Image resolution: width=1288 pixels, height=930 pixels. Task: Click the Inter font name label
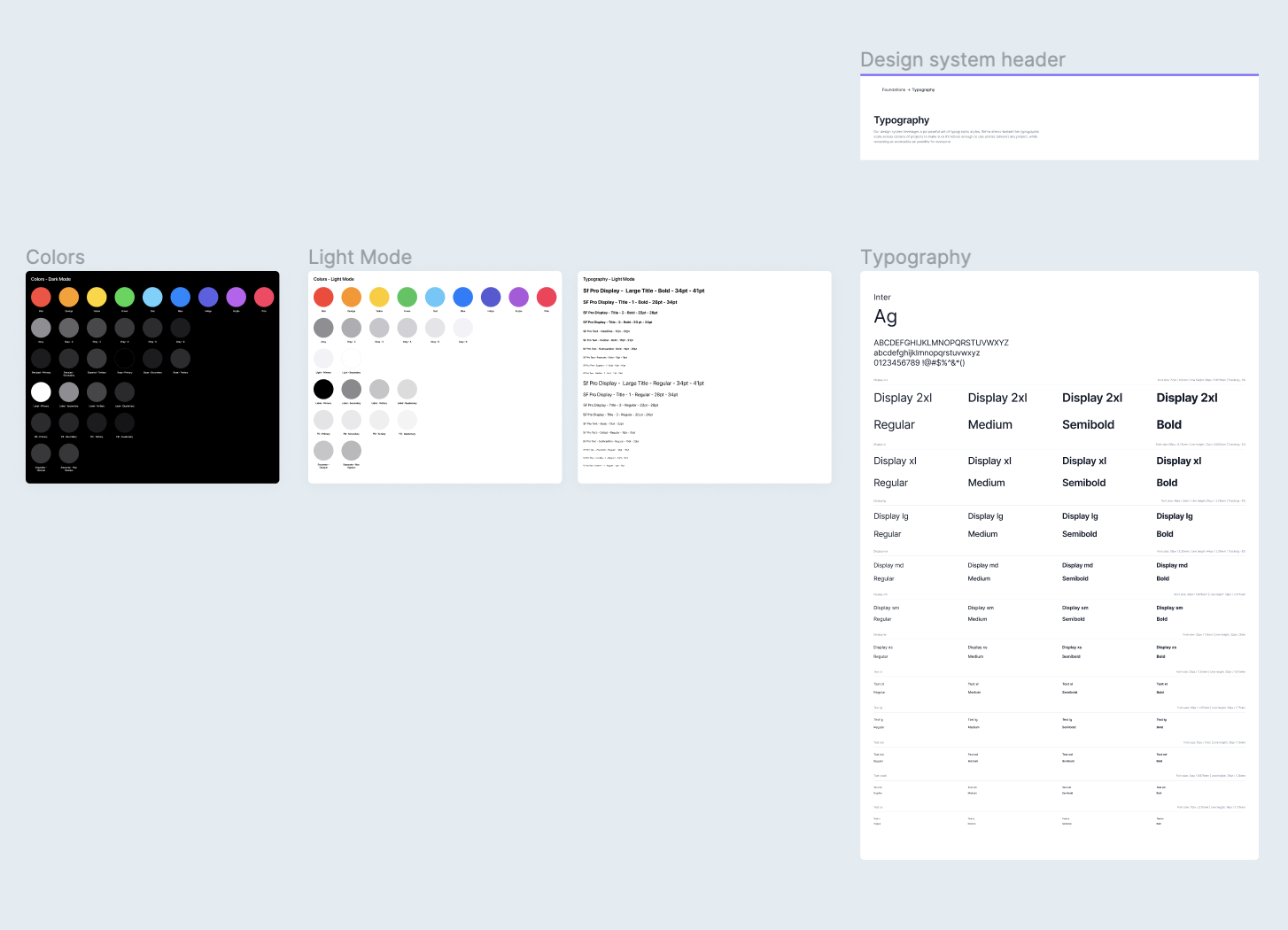881,297
